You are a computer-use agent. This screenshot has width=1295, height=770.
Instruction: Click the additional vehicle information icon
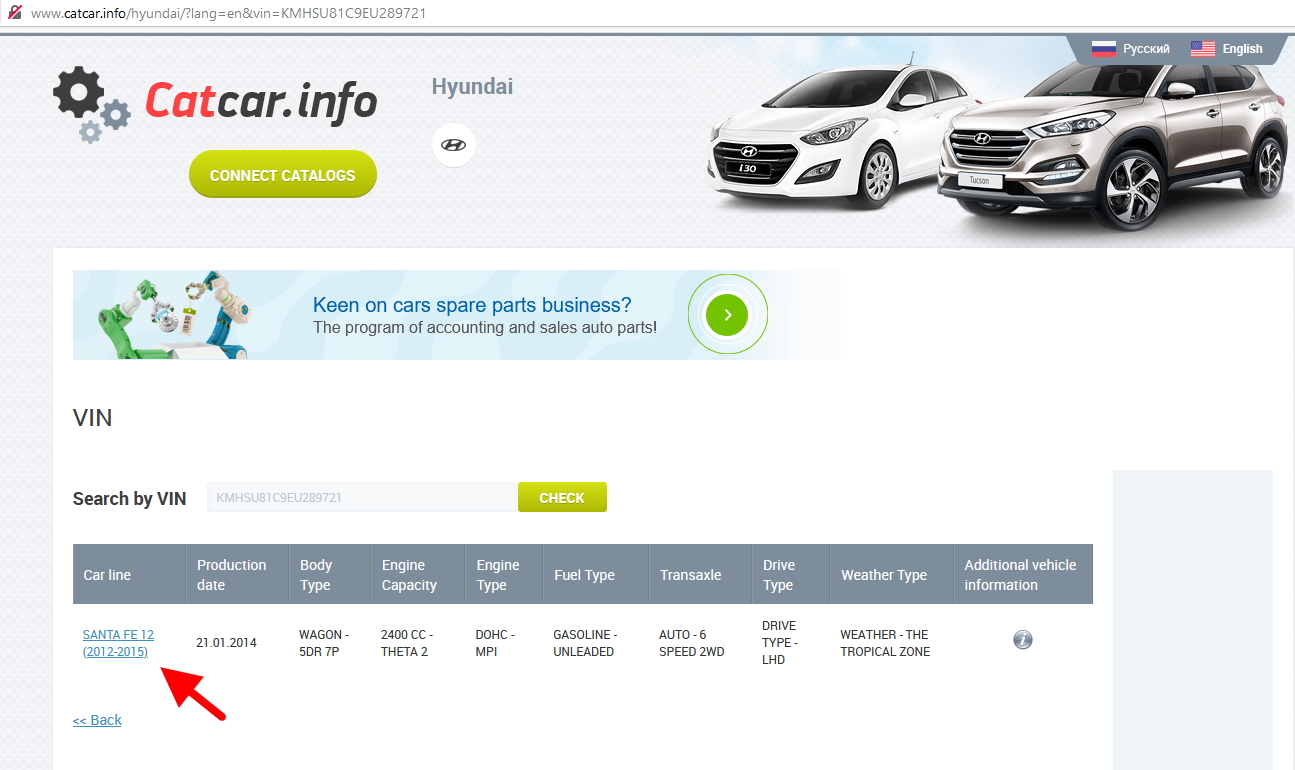pos(1022,640)
